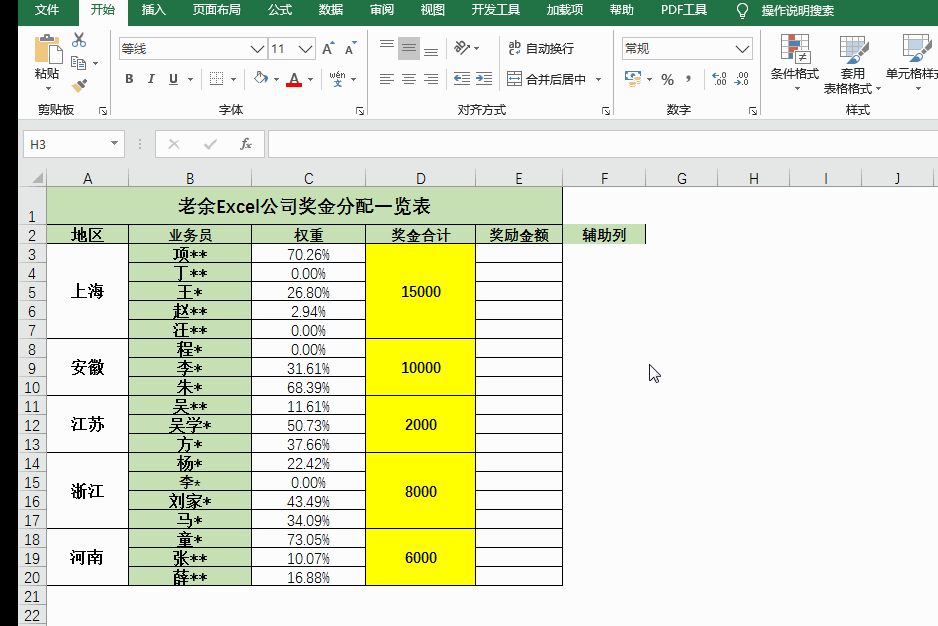
Task: Apply percent style
Action: point(668,79)
